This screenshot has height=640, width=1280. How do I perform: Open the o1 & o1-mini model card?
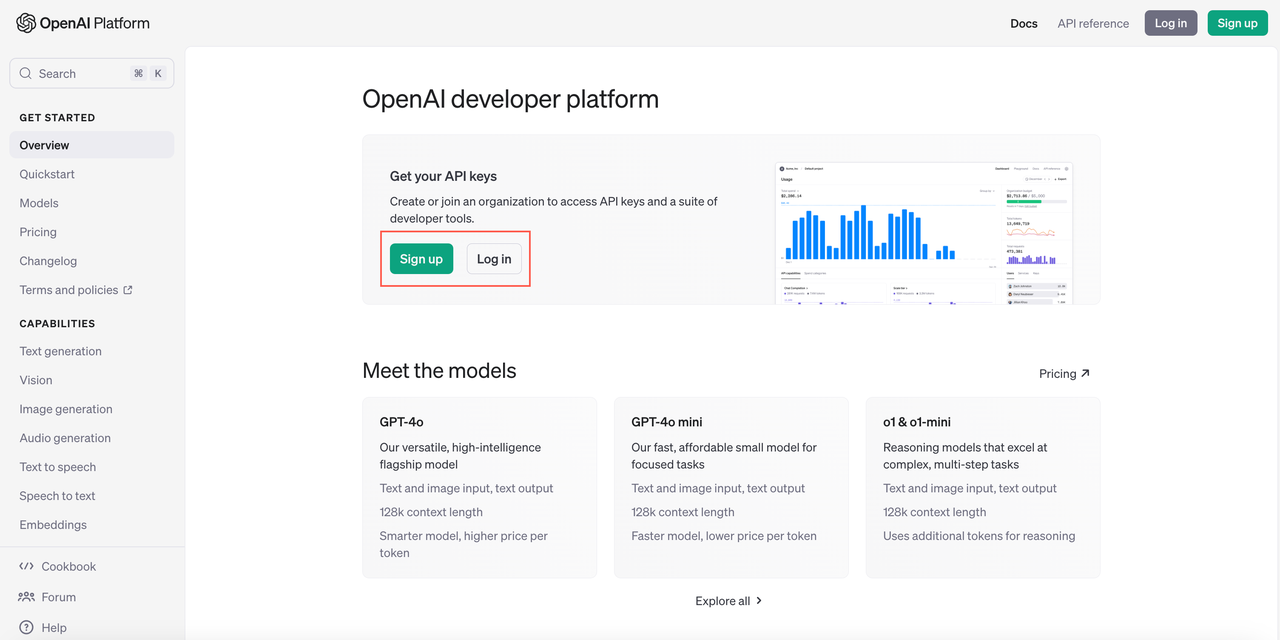[983, 488]
